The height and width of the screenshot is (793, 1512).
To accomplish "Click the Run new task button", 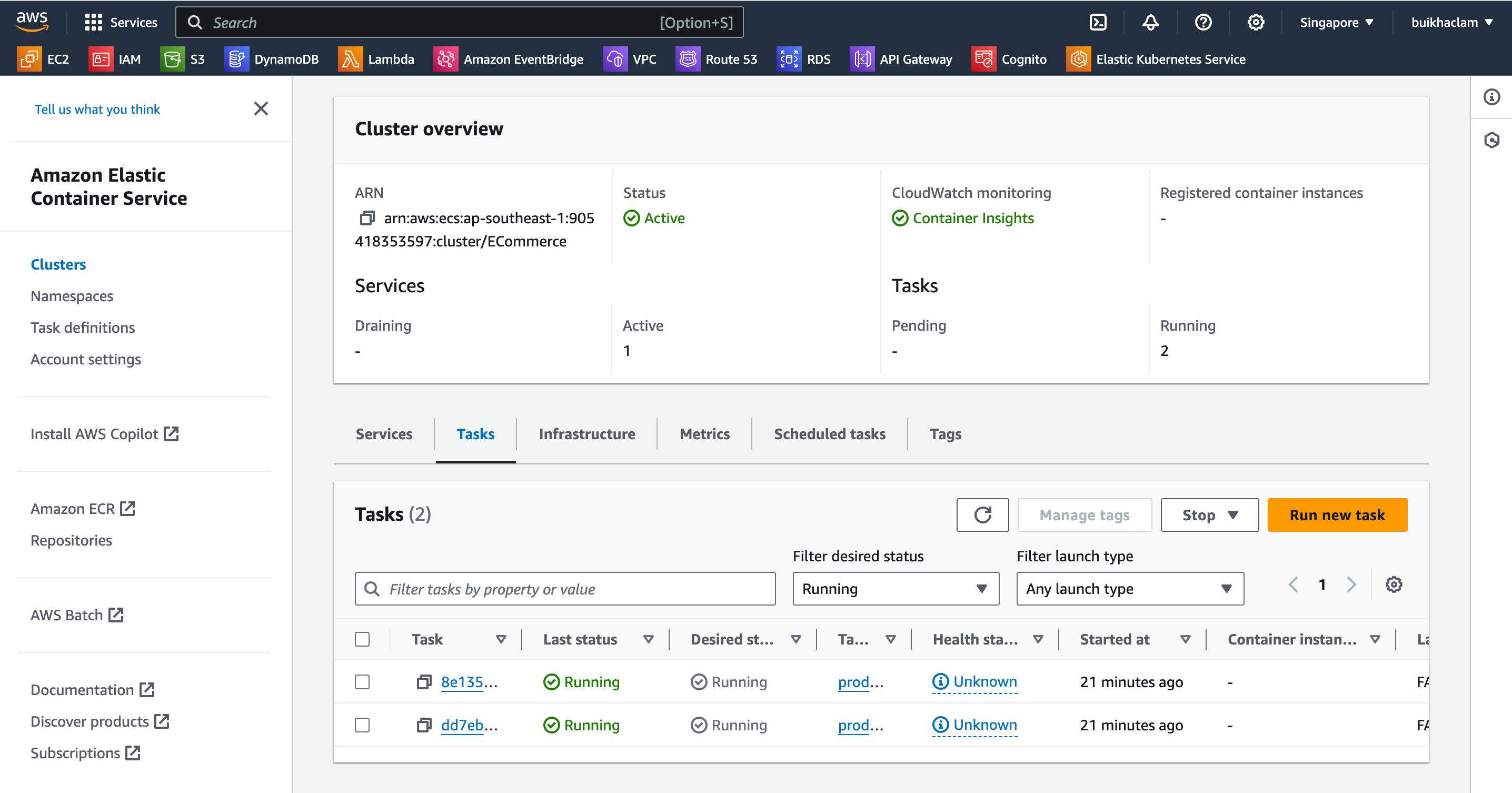I will pos(1337,515).
